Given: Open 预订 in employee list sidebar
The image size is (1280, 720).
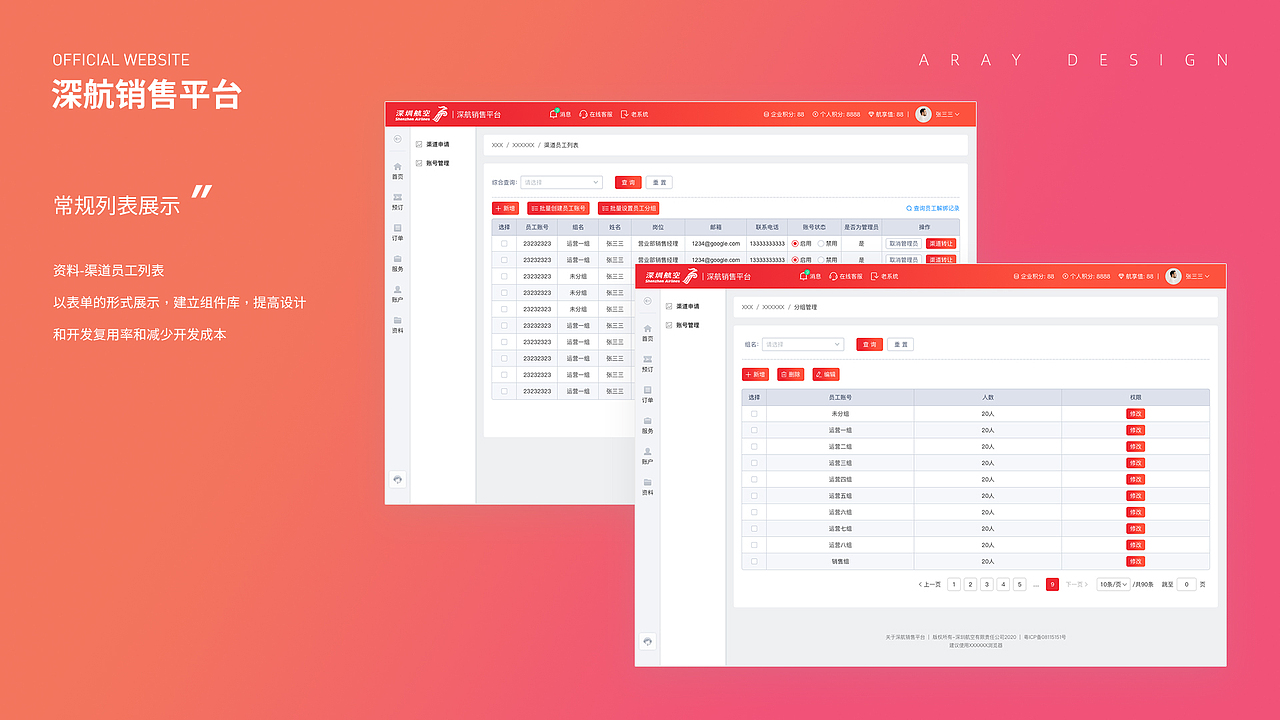Looking at the screenshot, I should (397, 202).
